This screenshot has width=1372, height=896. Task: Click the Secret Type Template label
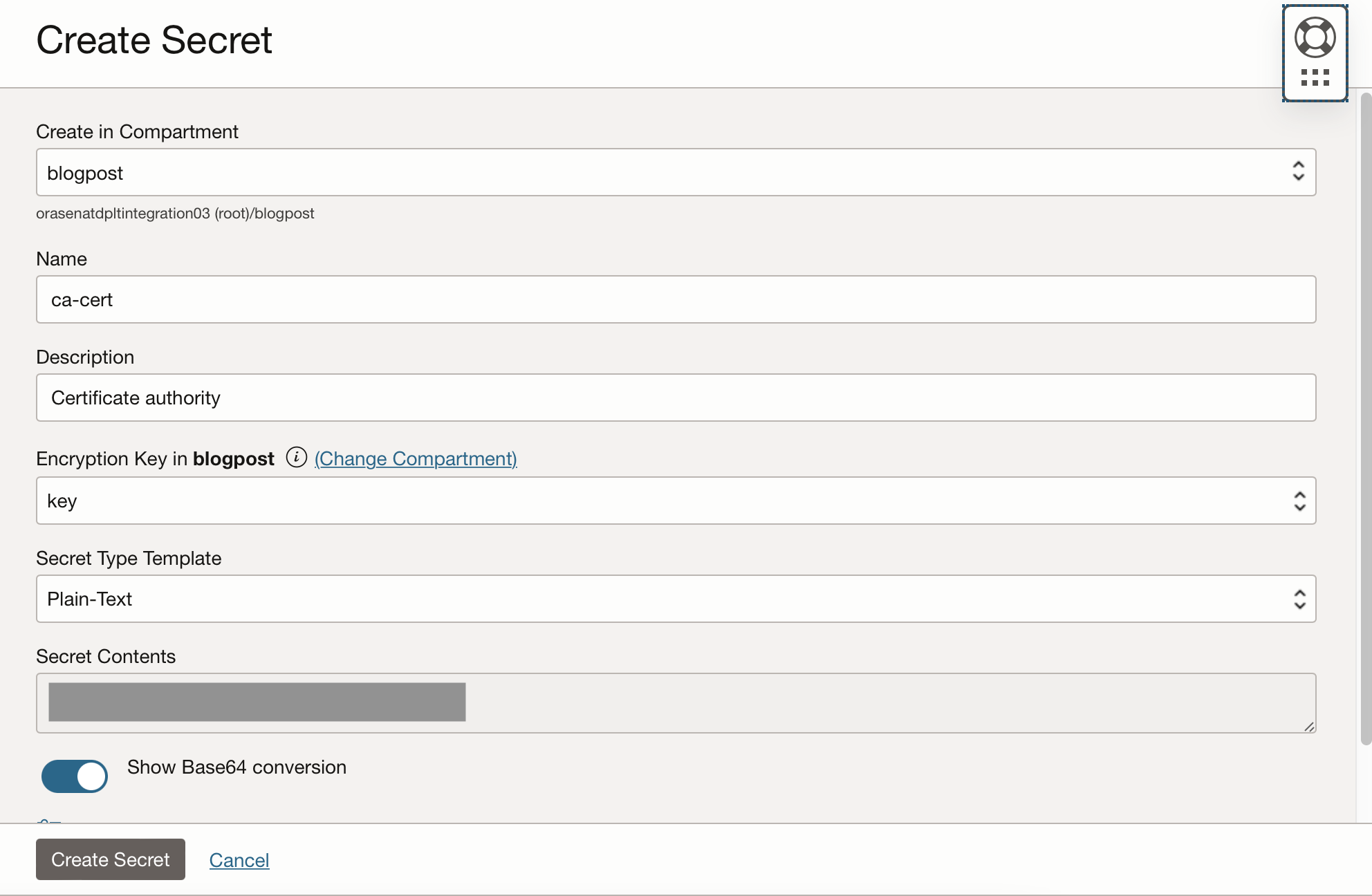click(129, 559)
